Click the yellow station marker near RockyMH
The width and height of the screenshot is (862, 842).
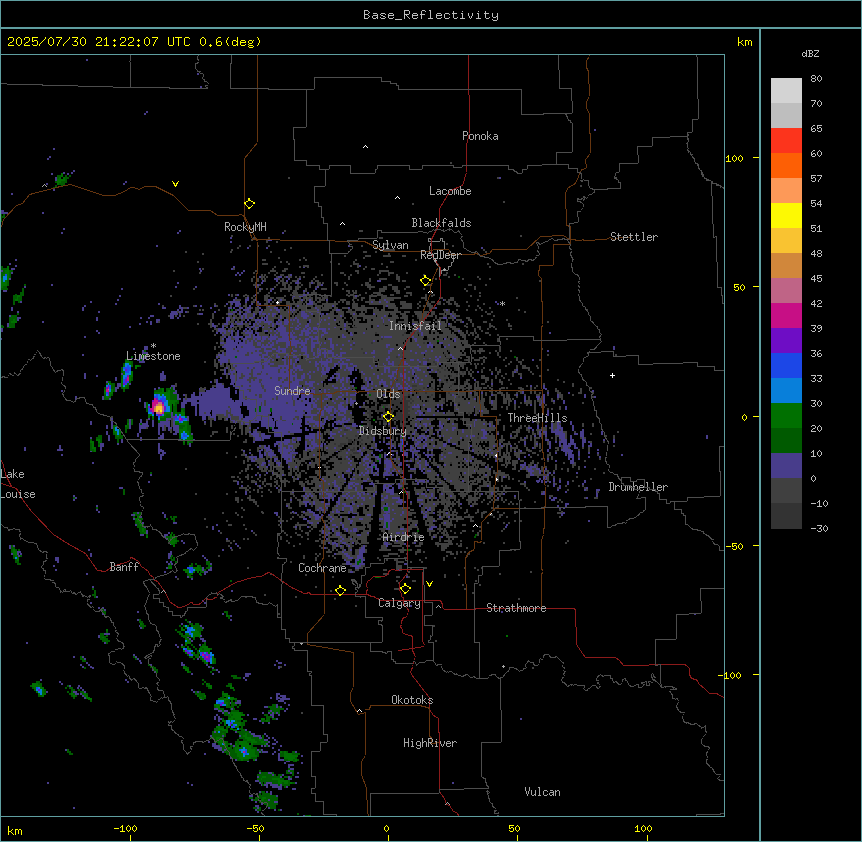[250, 204]
